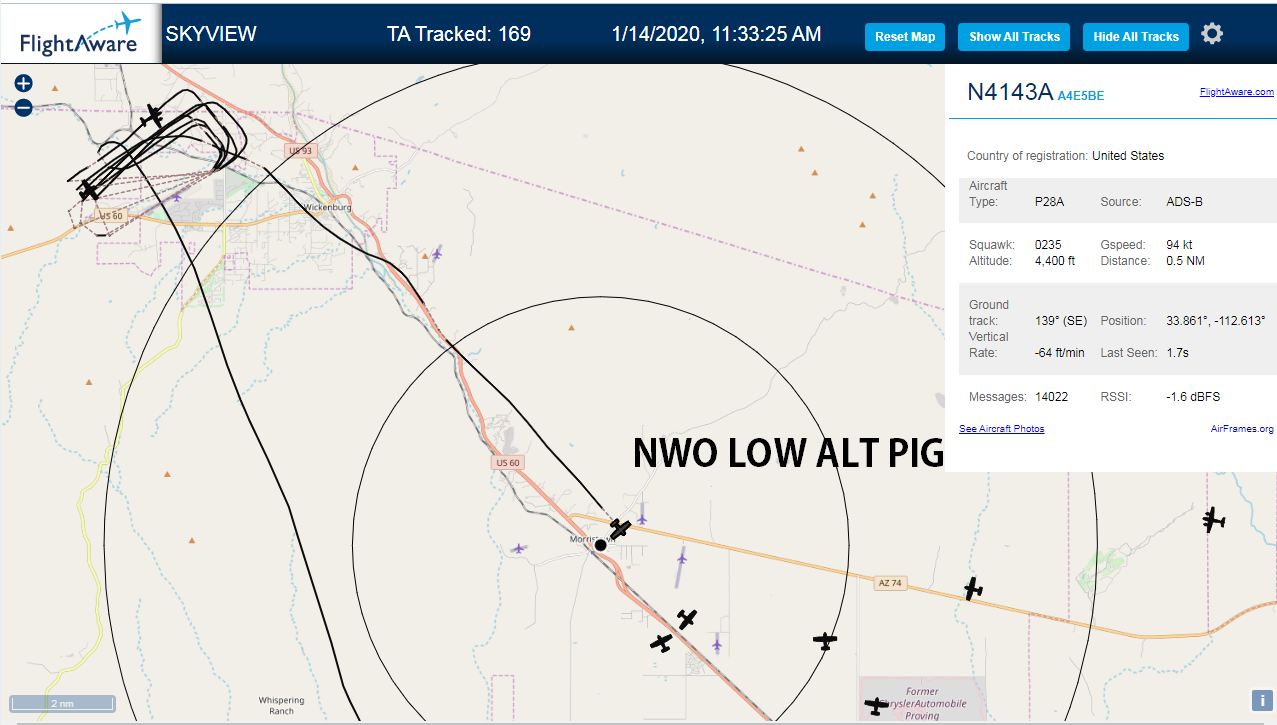Click the altitude value 4,400 ft
Image resolution: width=1277 pixels, height=725 pixels.
point(1055,261)
